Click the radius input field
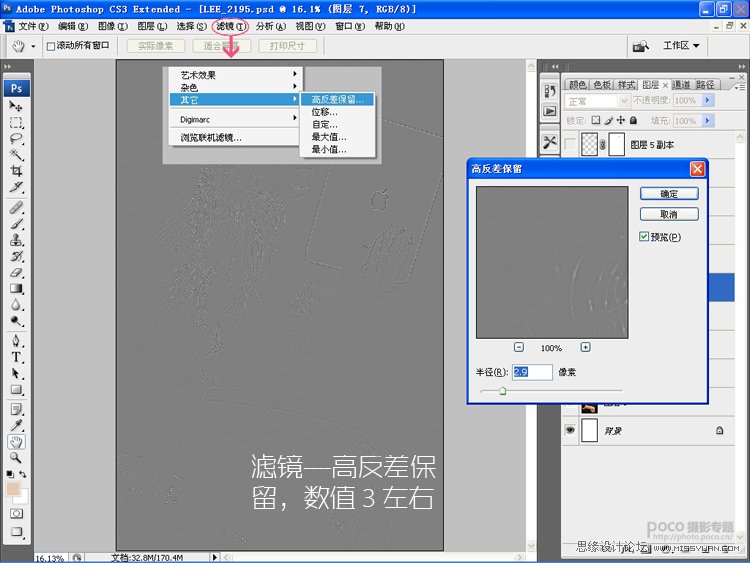The height and width of the screenshot is (563, 750). tap(532, 372)
